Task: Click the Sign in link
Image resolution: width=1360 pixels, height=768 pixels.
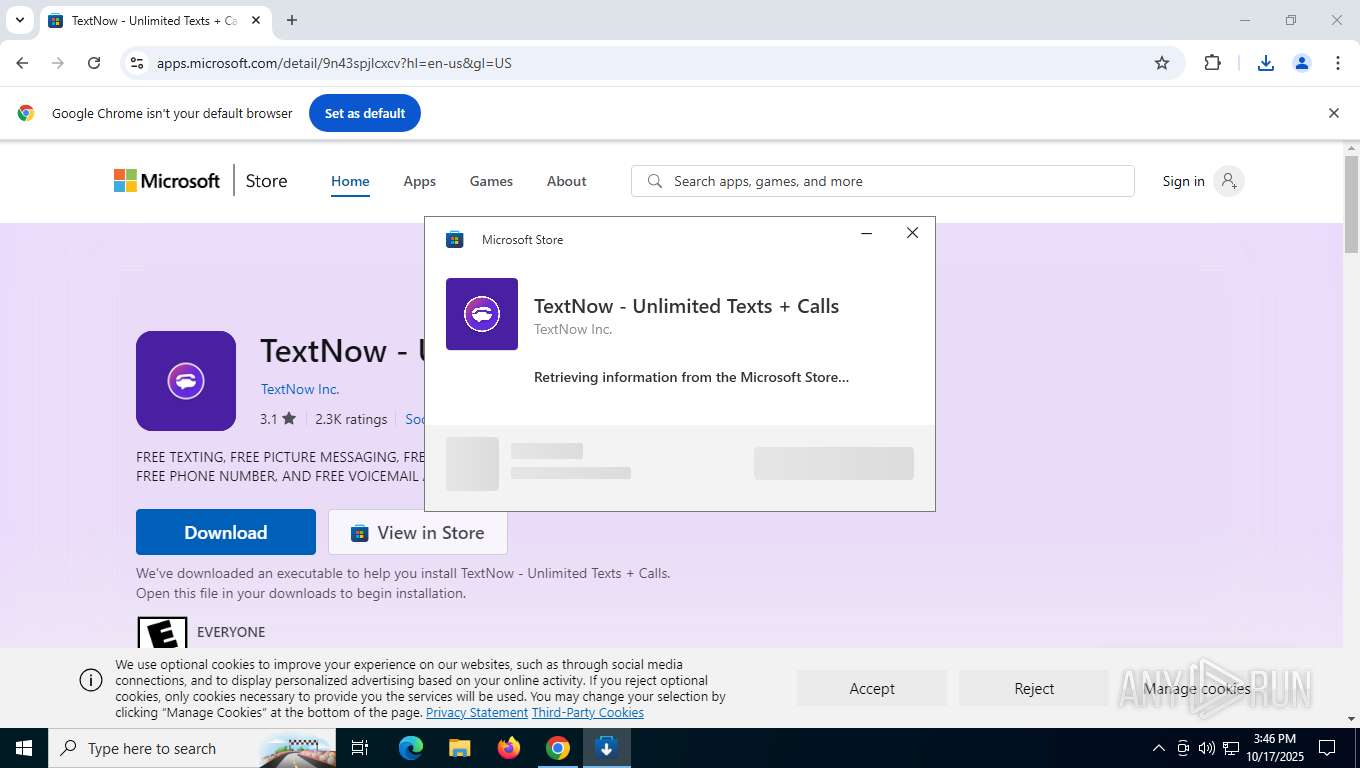Action: (1183, 181)
